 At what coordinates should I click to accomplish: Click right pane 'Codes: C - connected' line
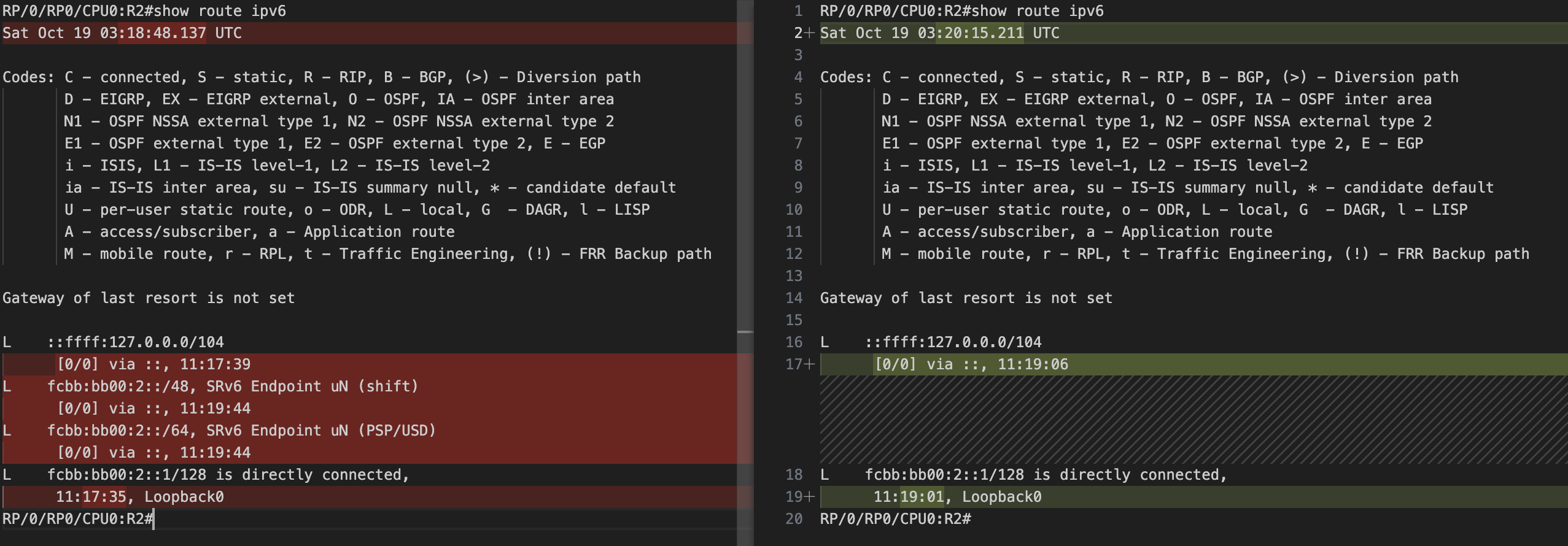click(x=1139, y=77)
